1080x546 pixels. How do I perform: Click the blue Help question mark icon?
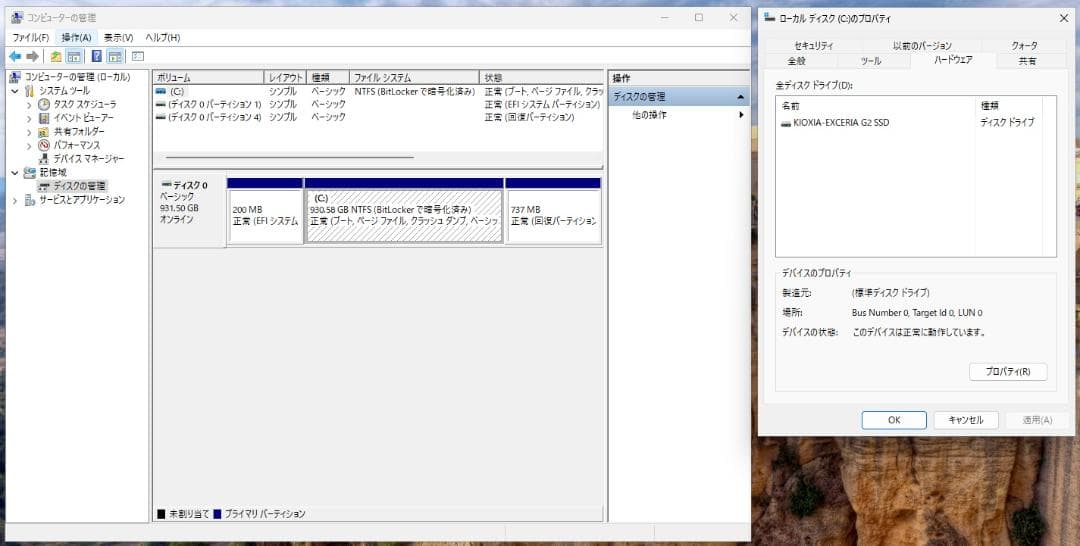click(97, 56)
